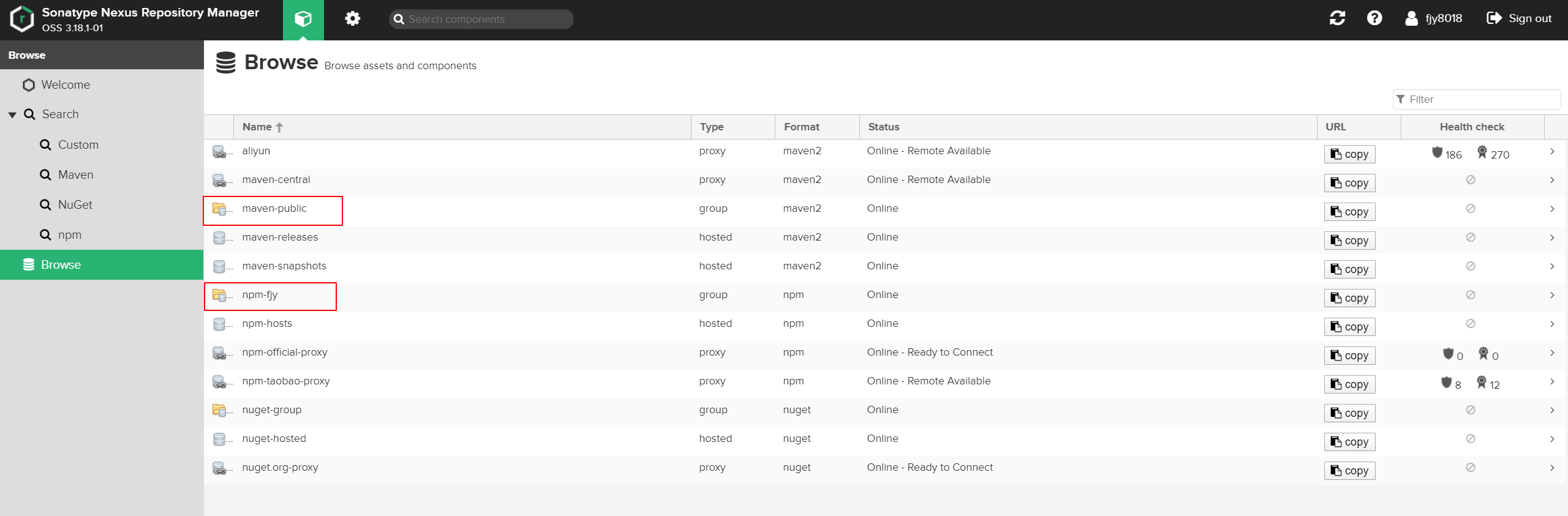Click the Browse cube icon in header
1568x516 pixels.
pyautogui.click(x=303, y=19)
